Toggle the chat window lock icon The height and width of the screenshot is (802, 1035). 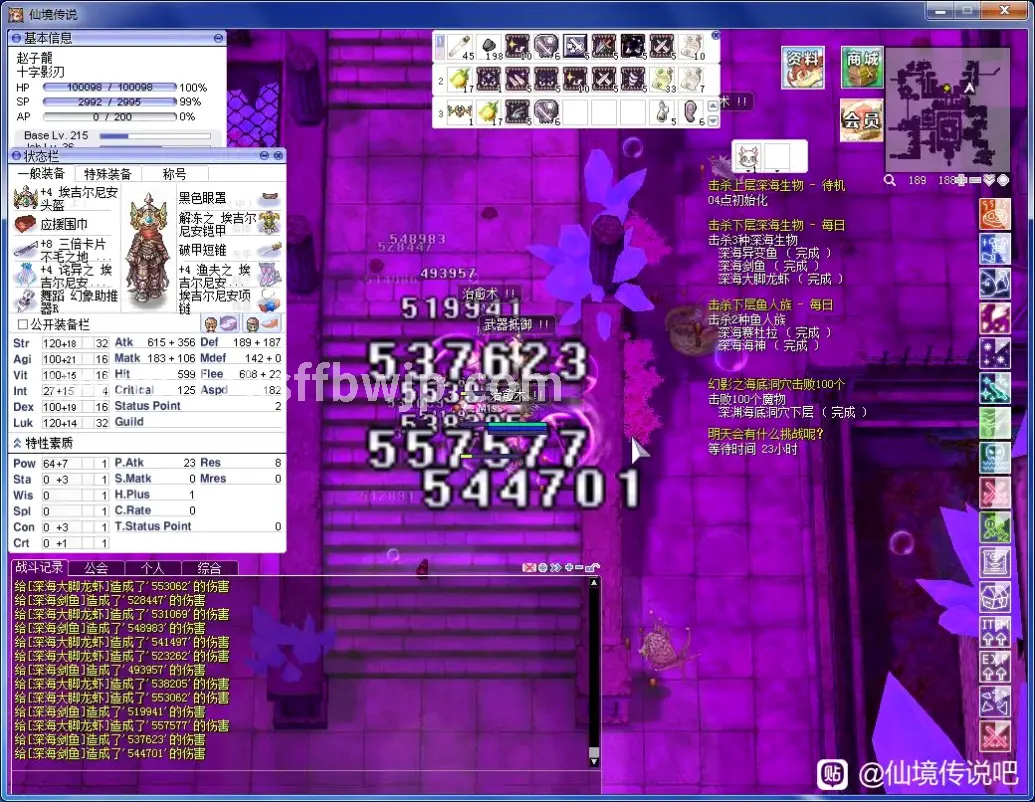tap(592, 567)
